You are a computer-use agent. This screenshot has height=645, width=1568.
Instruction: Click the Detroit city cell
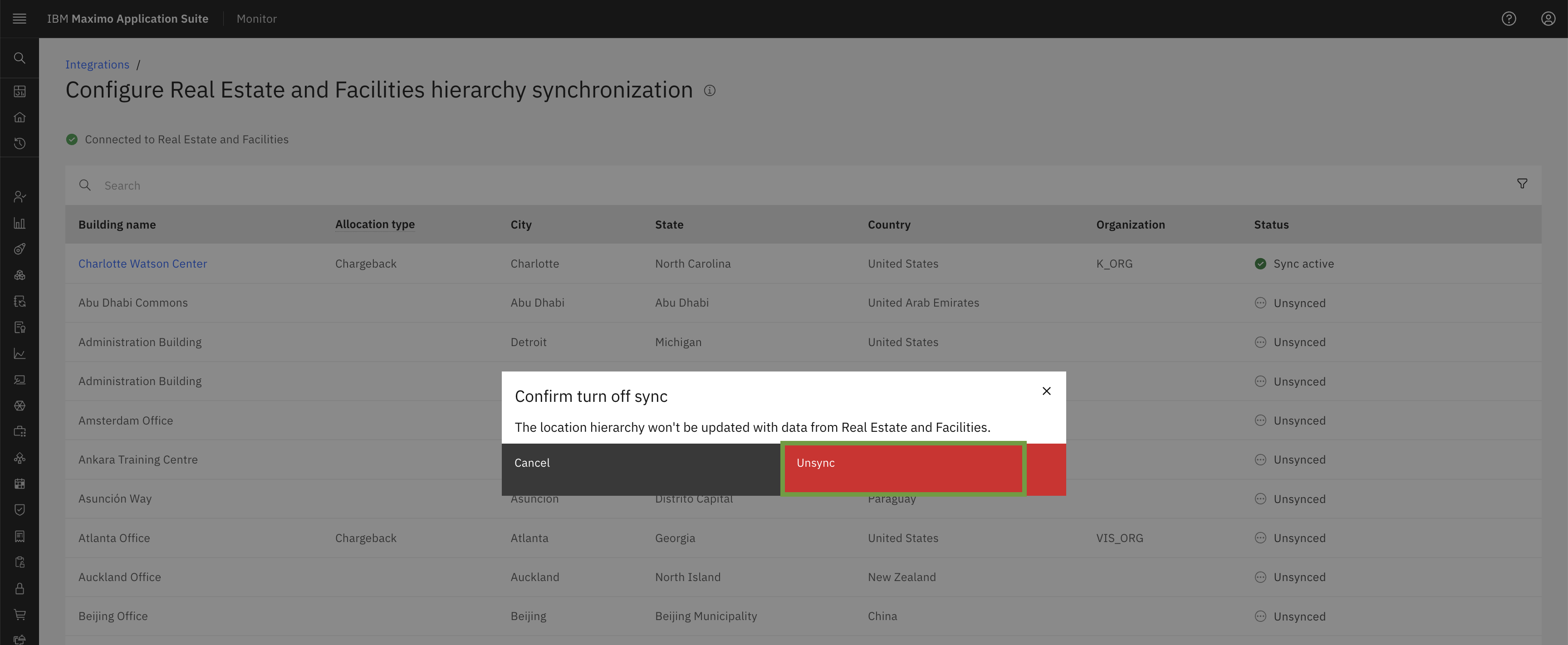pyautogui.click(x=529, y=342)
